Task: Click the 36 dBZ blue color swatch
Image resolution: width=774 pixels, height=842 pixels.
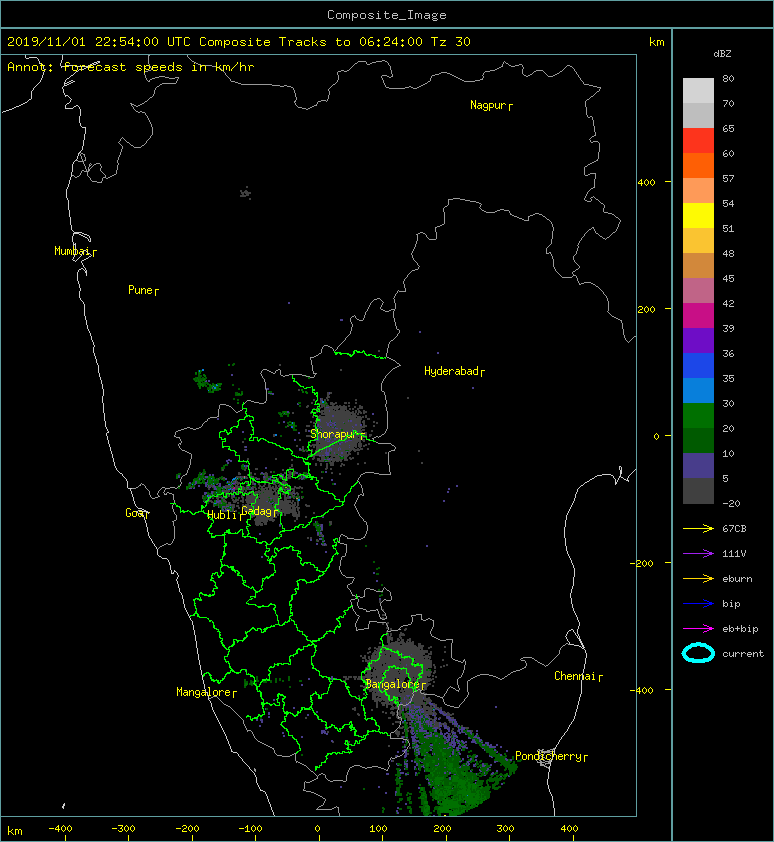Action: (698, 365)
